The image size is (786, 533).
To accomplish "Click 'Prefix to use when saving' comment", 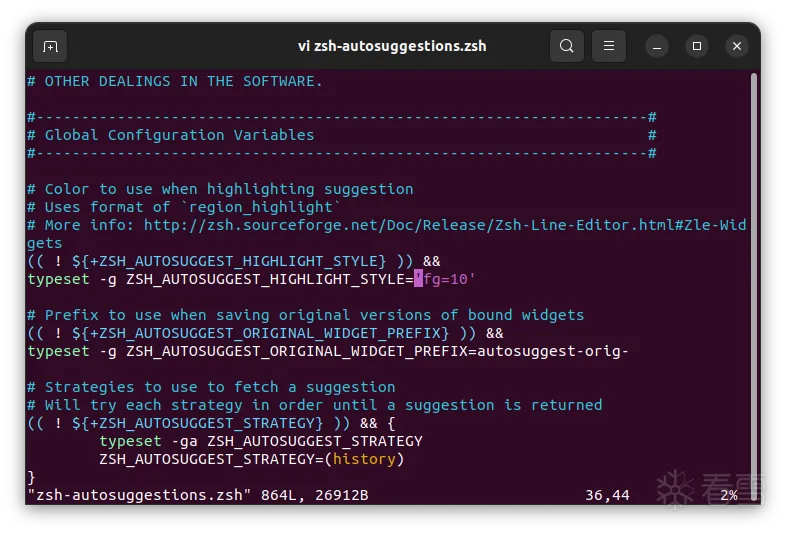I will click(305, 315).
